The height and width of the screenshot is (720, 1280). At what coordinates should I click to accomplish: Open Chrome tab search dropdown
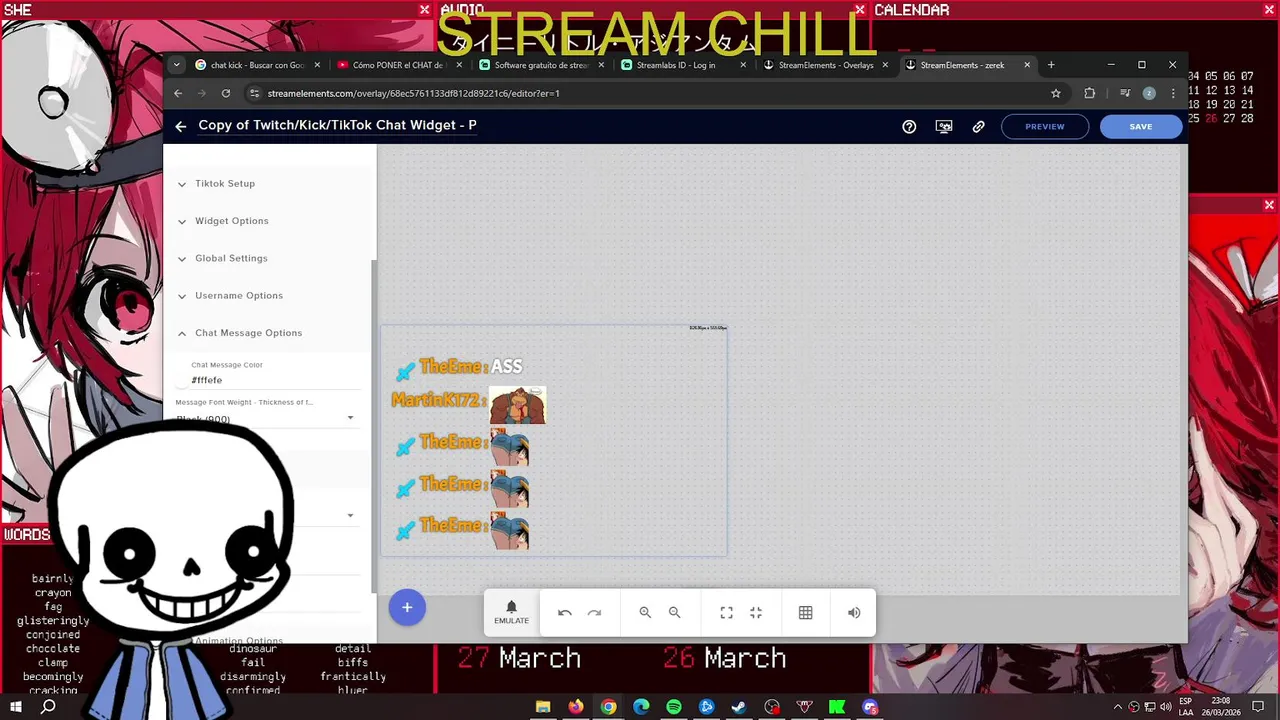176,65
